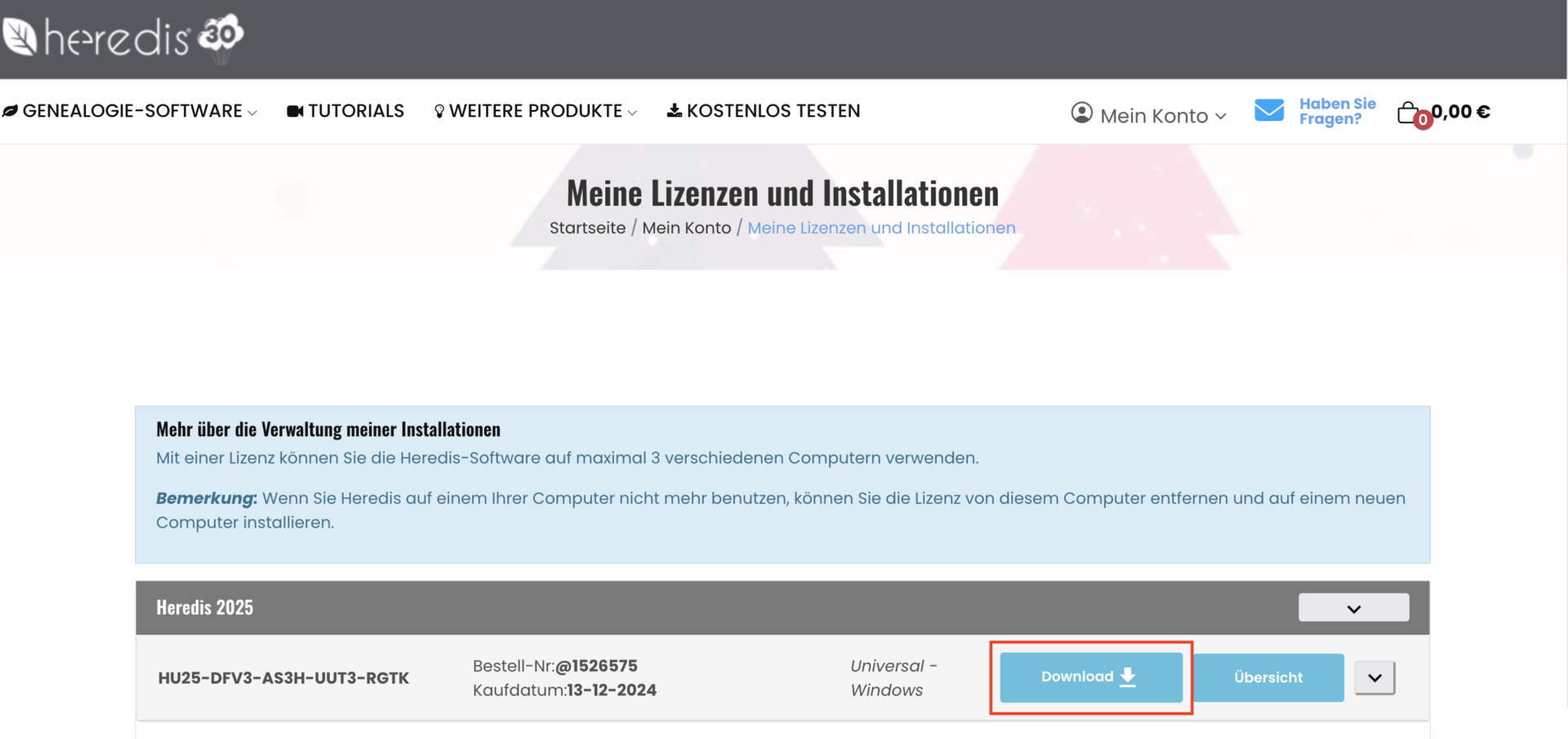Select the Tutorials menu item
The width and height of the screenshot is (1568, 739).
pos(357,111)
